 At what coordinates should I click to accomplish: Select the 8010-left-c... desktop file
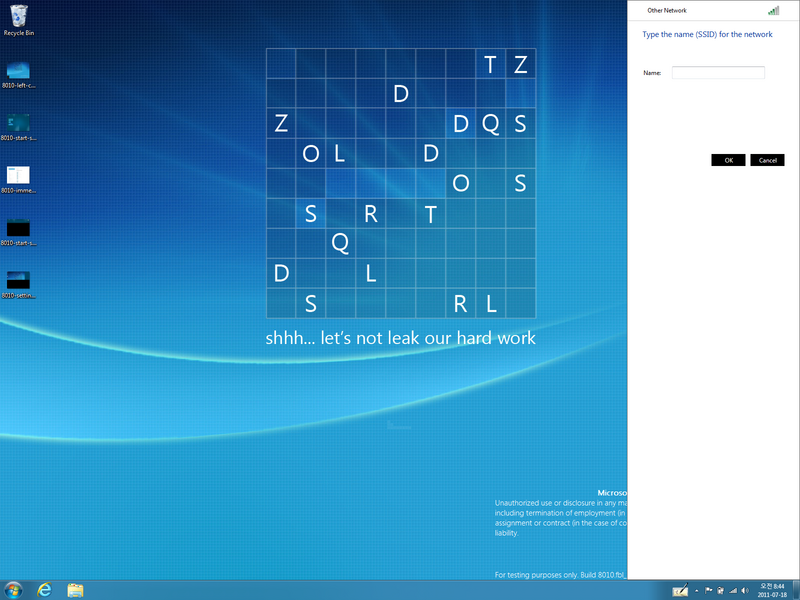tap(18, 75)
